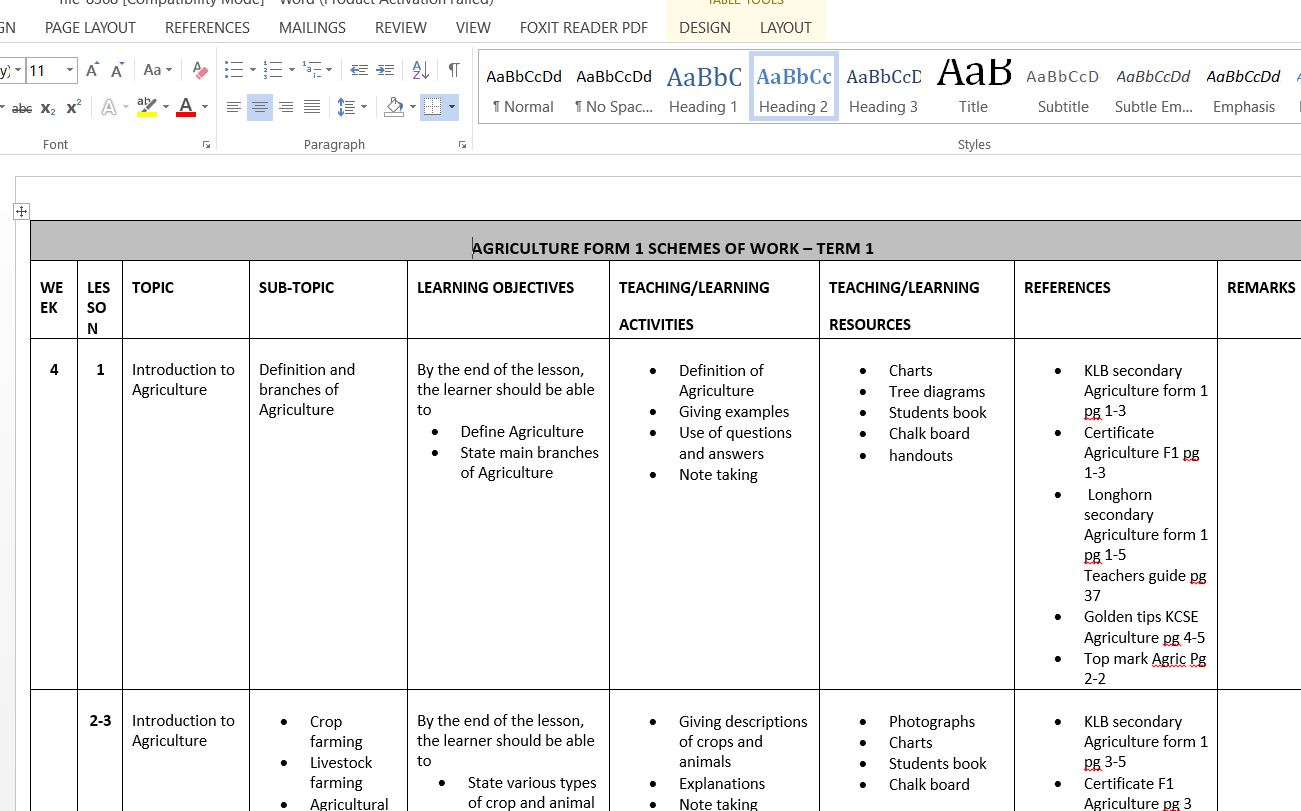Switch to the MAILINGS tab
Image resolution: width=1301 pixels, height=811 pixels.
click(312, 28)
